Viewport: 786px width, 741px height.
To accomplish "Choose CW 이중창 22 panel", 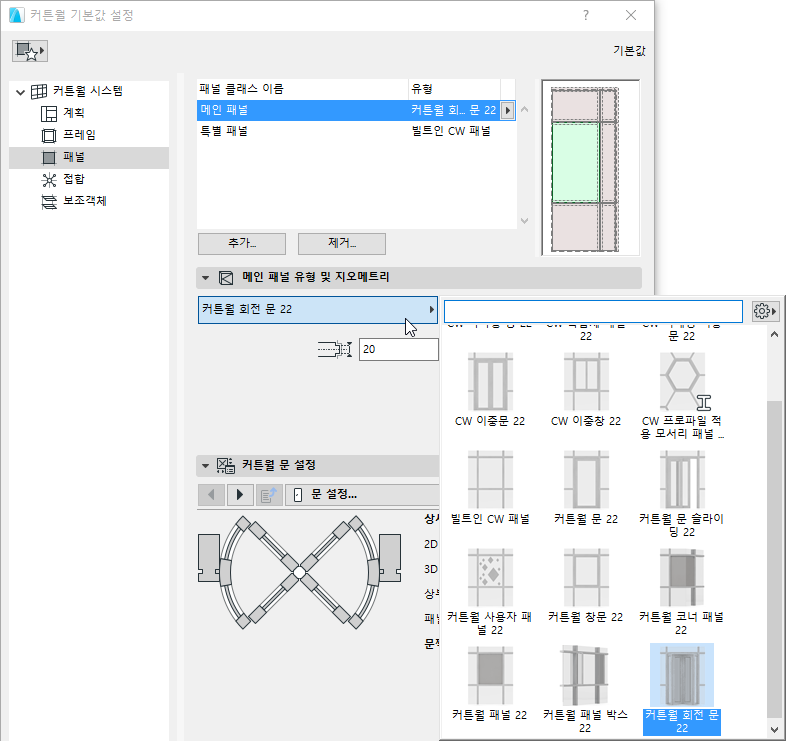I will pyautogui.click(x=586, y=390).
